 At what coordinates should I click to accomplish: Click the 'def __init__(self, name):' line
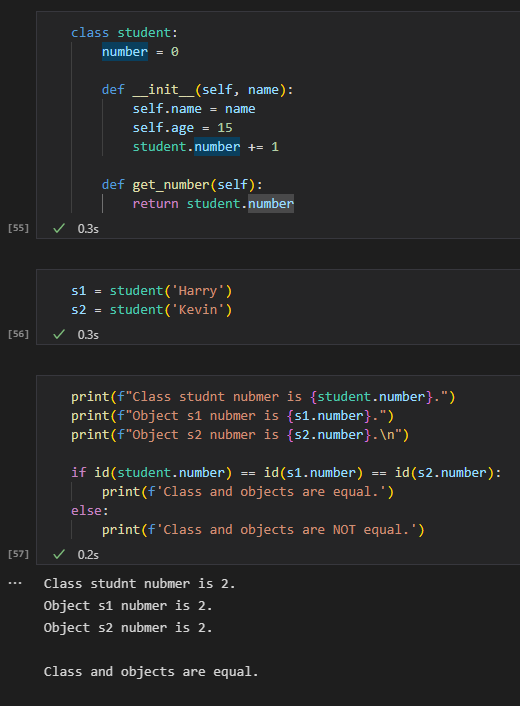197,90
